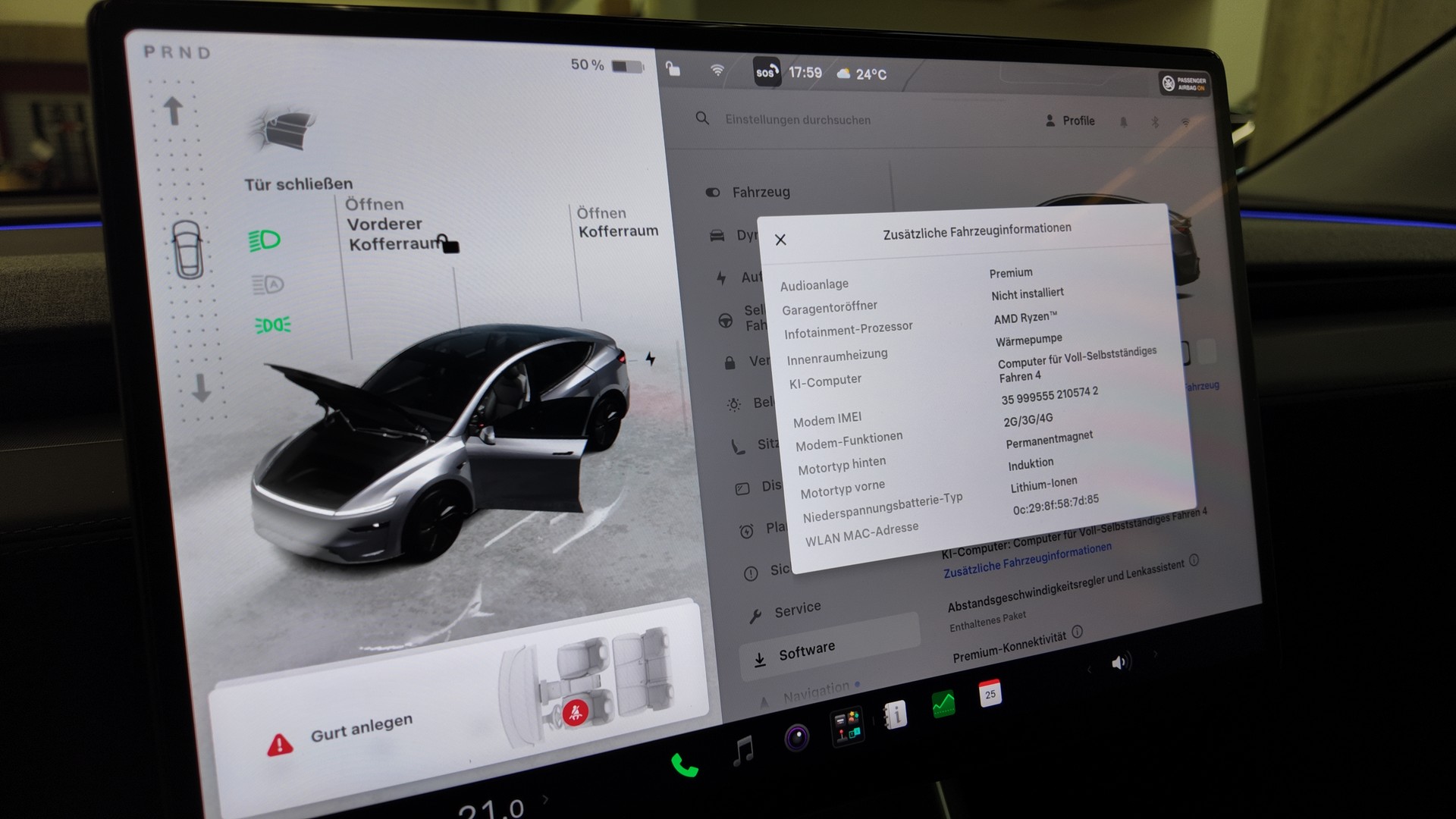Tap Öffnen Vorderer Kofferraum
The height and width of the screenshot is (819, 1456).
tap(393, 224)
